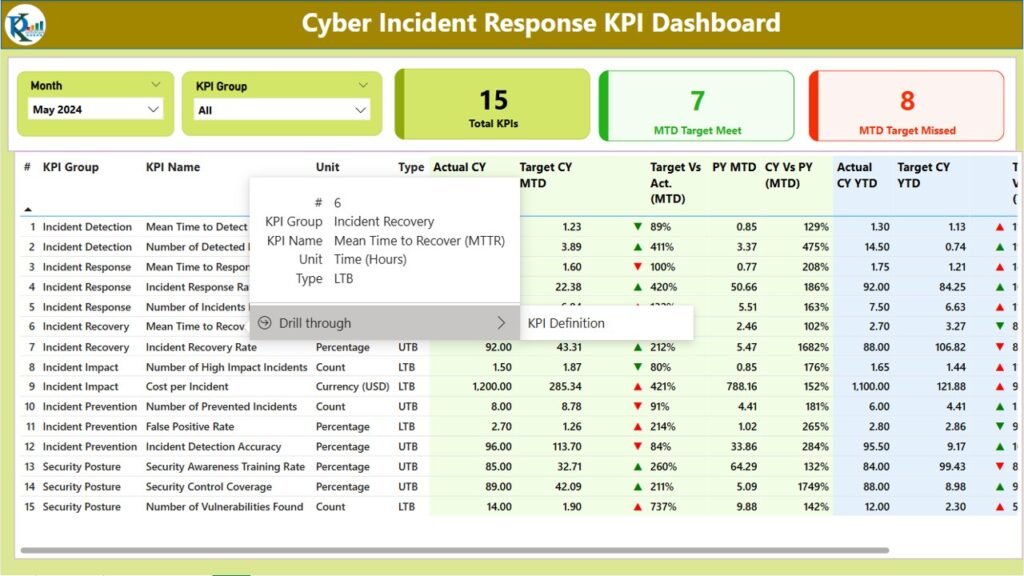This screenshot has width=1024, height=576.
Task: Click Currency (USD) unit cell
Action: pos(352,387)
